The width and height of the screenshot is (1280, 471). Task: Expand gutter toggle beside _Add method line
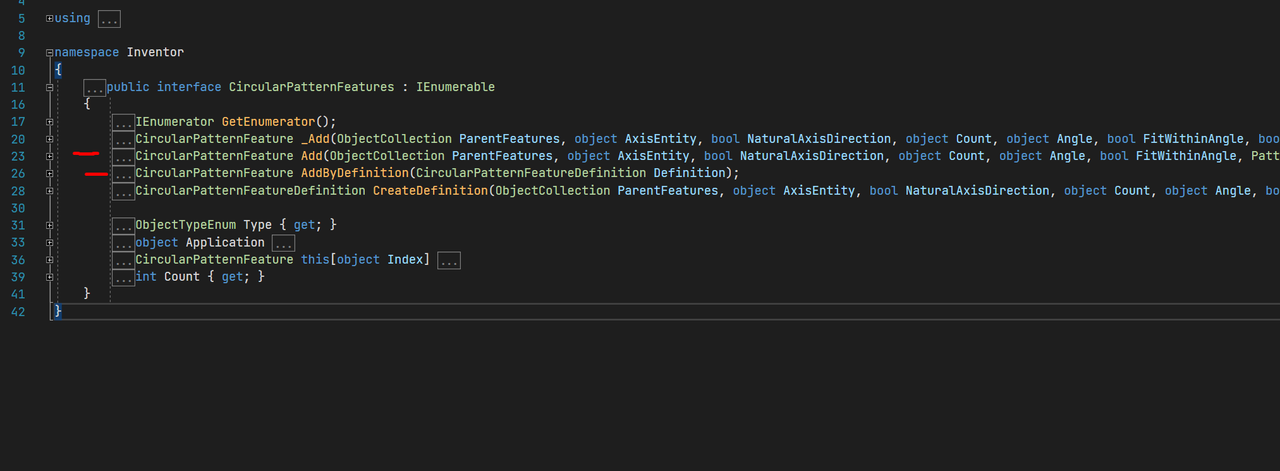[x=50, y=139]
